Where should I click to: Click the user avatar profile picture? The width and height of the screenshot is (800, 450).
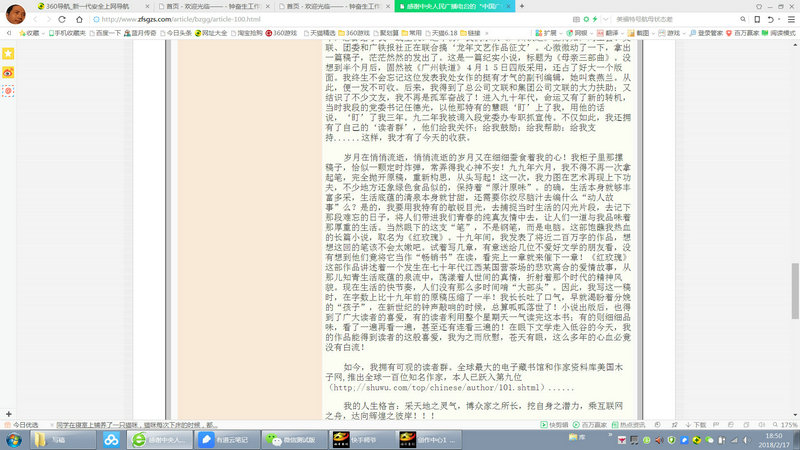[x=15, y=14]
